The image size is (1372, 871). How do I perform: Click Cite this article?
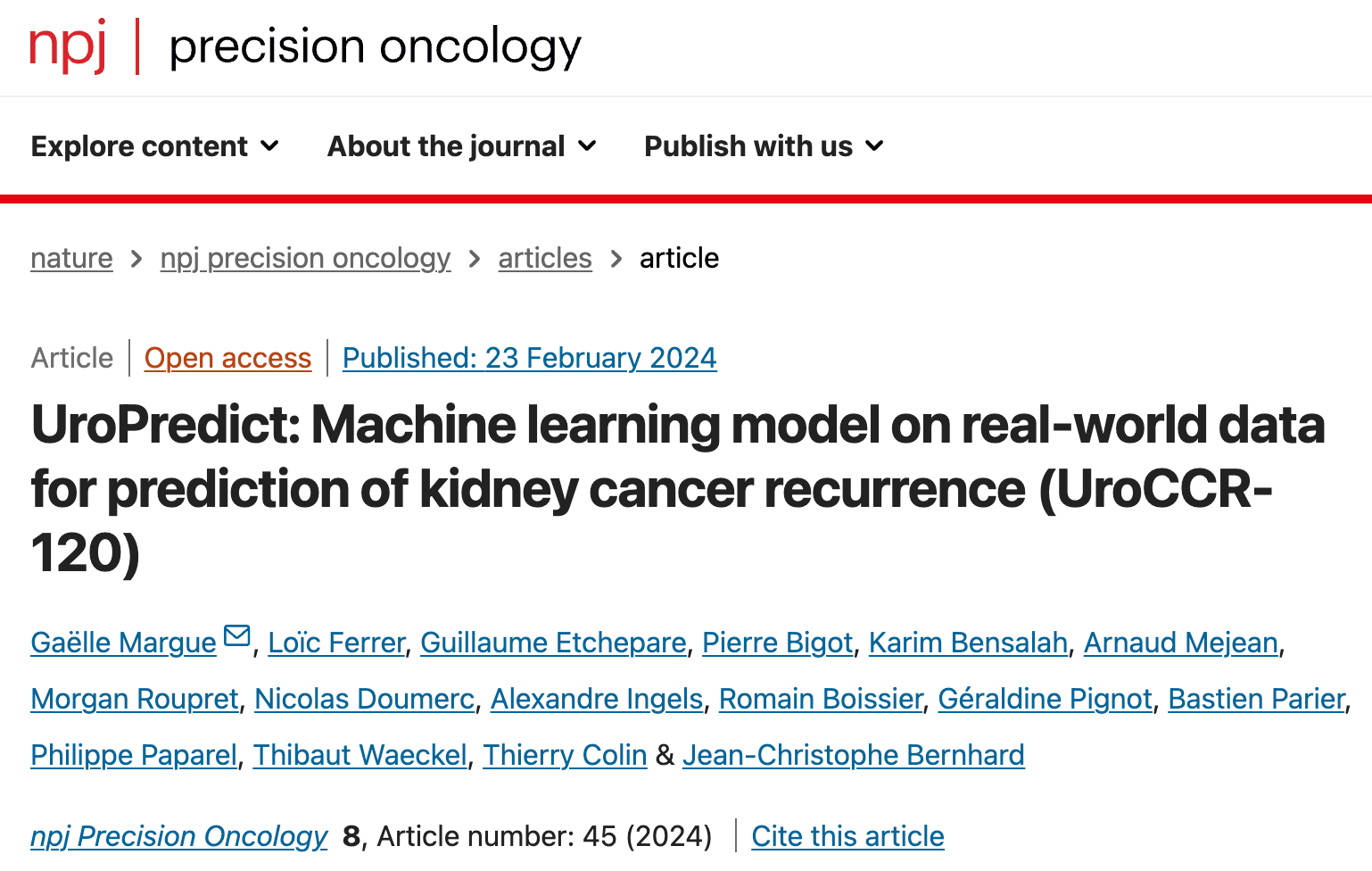click(x=847, y=836)
